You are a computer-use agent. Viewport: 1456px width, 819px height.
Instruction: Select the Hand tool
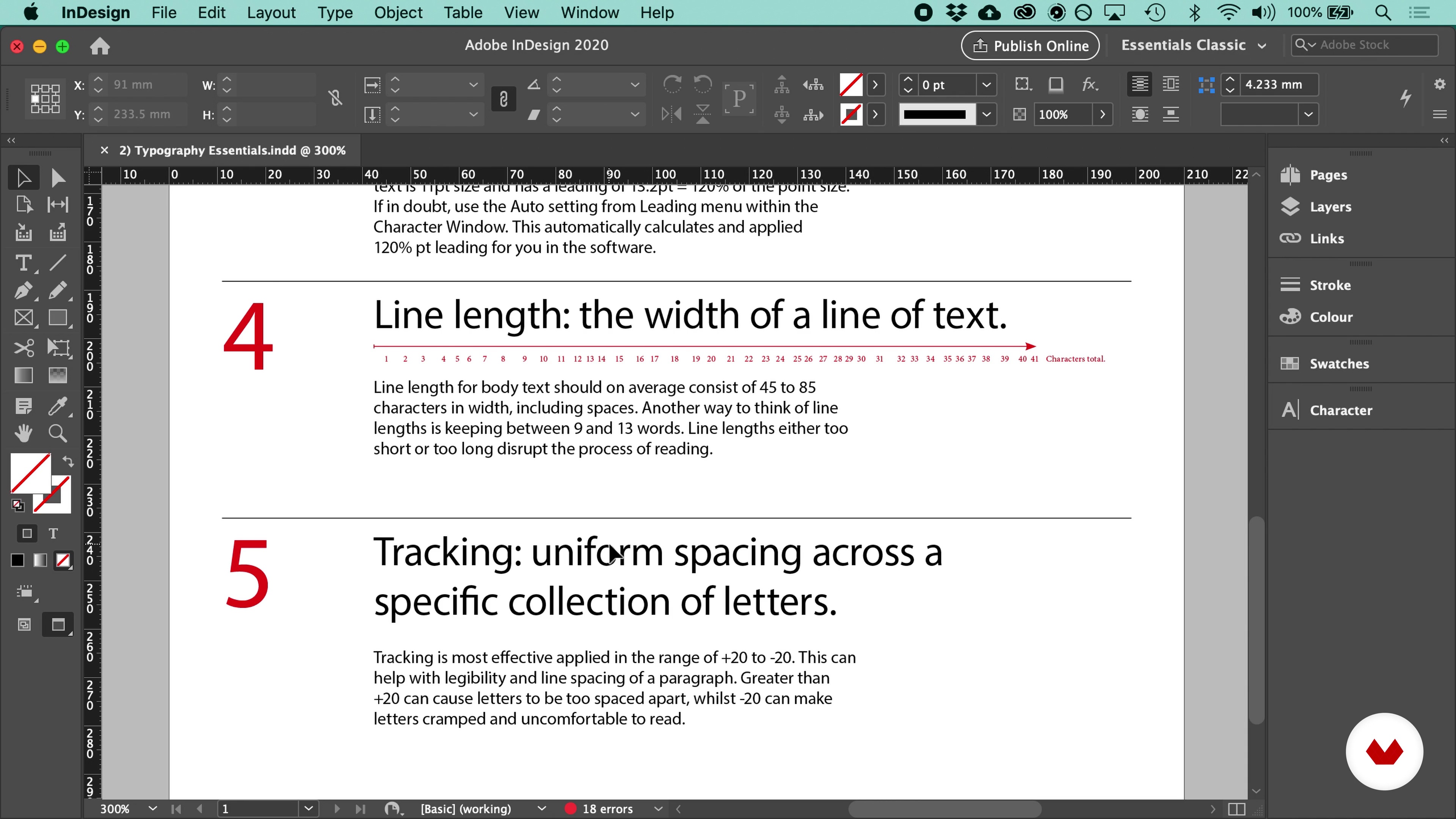click(x=24, y=433)
